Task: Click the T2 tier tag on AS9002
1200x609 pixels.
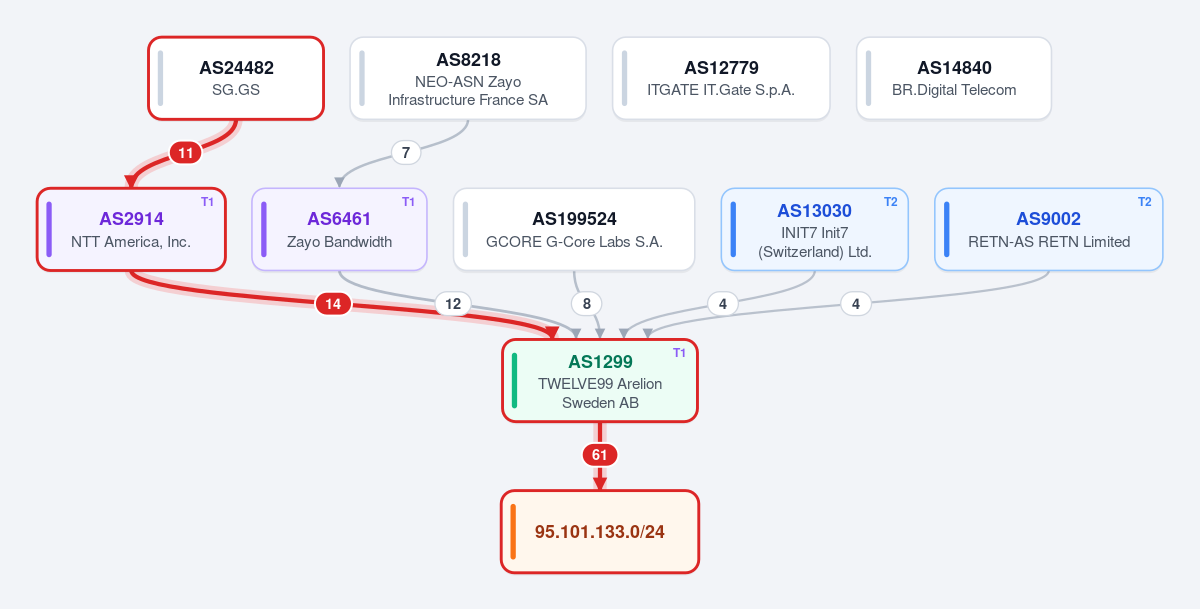Action: tap(1145, 202)
